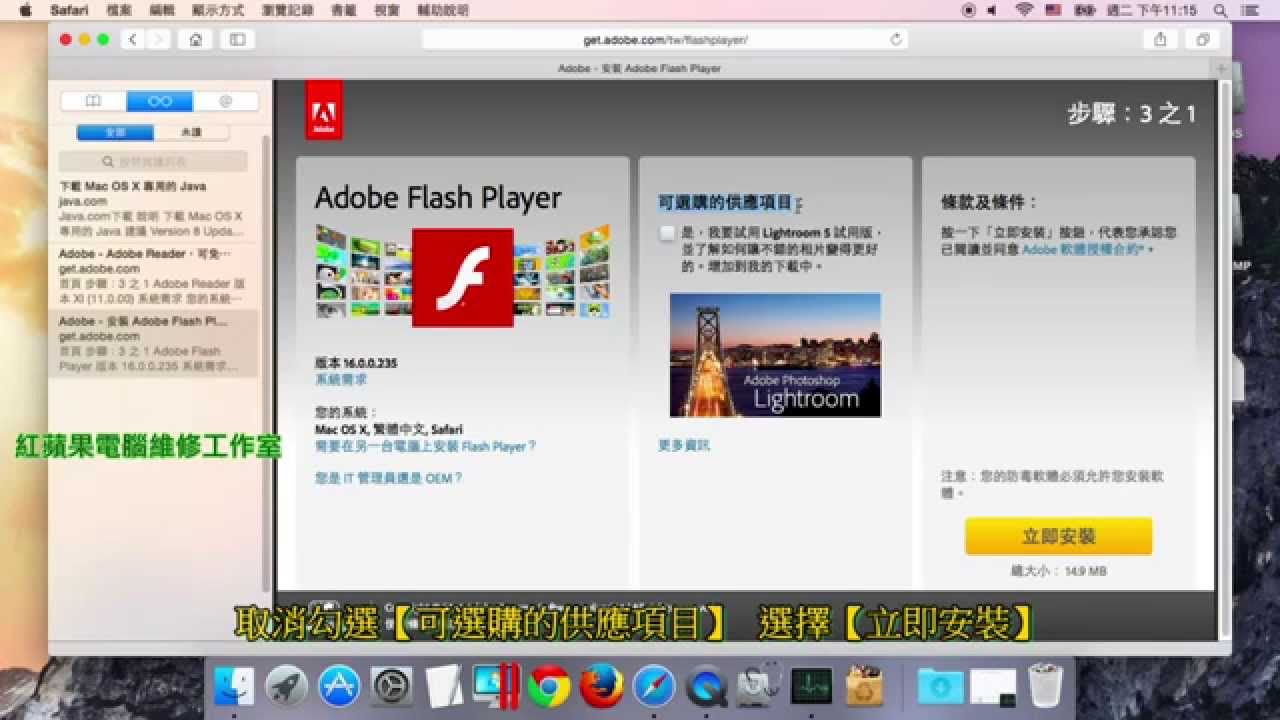Click the red Flash Player logo image
1280x720 pixels.
point(463,277)
